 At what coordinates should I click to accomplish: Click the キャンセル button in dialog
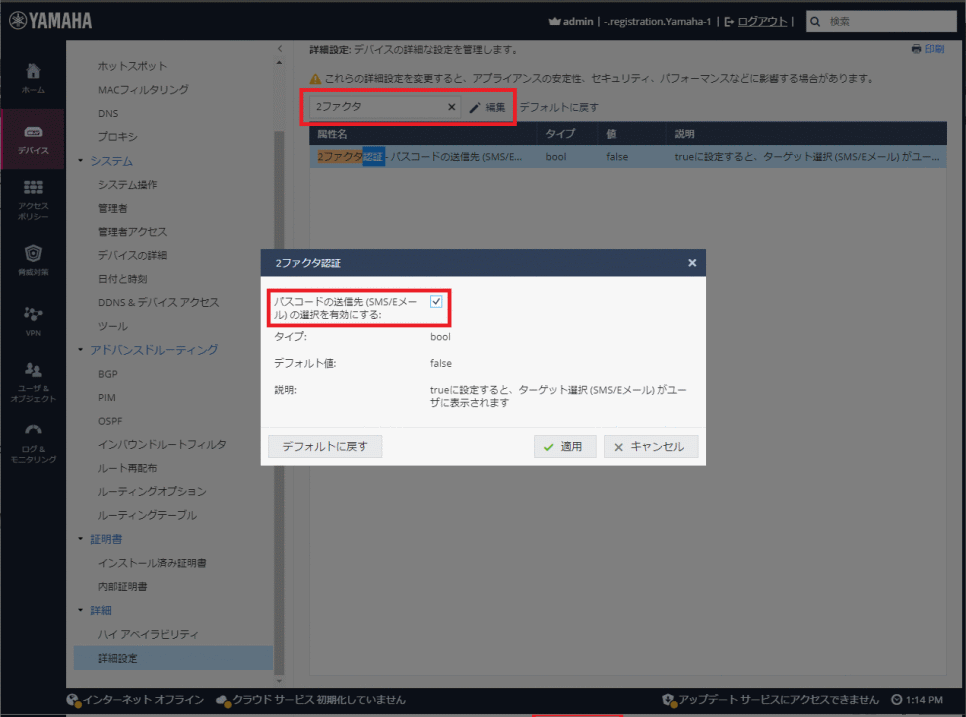point(650,447)
